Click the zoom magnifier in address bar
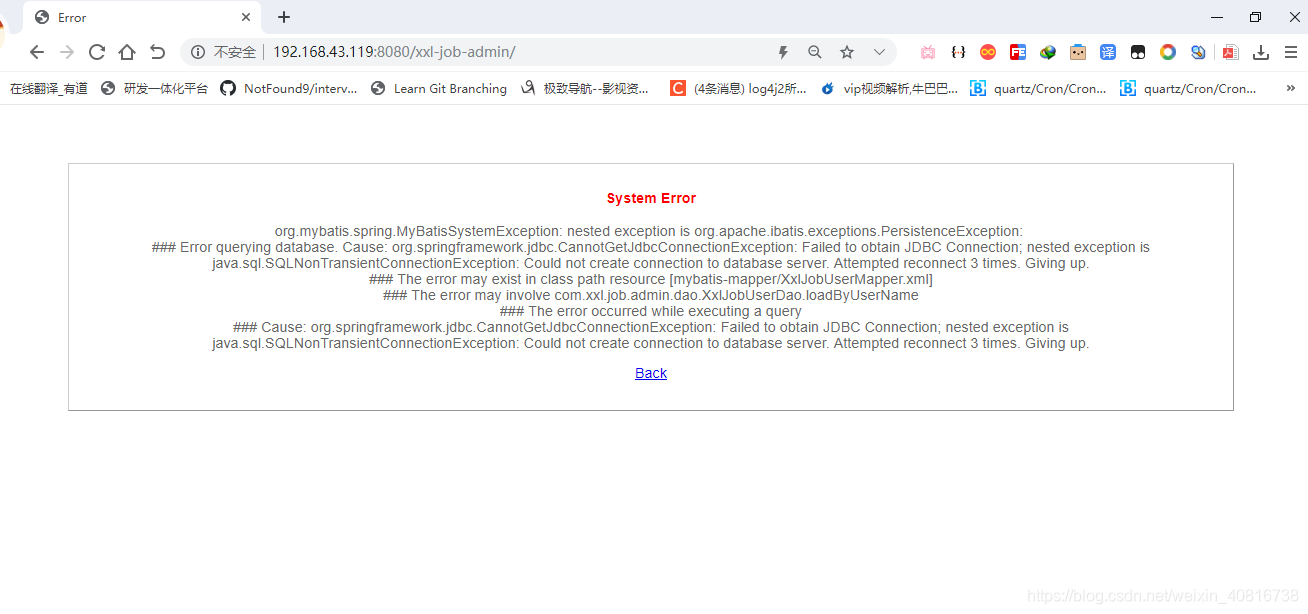1308x614 pixels. coord(815,52)
